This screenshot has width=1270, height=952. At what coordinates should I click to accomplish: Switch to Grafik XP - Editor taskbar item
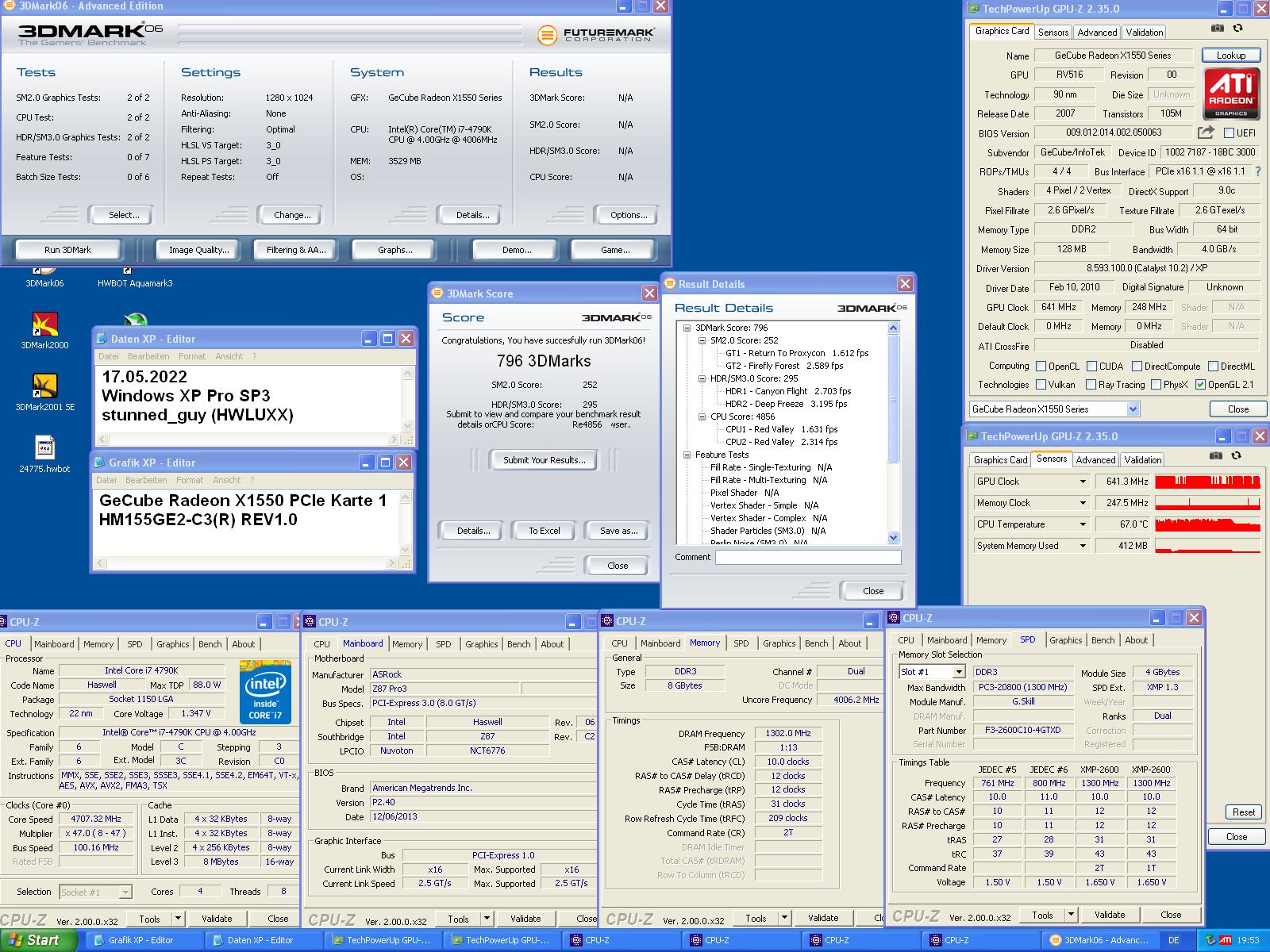144,940
